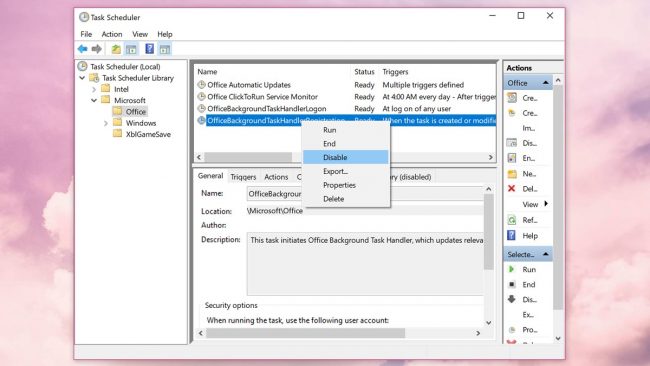Click the task Name input field
This screenshot has width=650, height=366.
coord(365,194)
